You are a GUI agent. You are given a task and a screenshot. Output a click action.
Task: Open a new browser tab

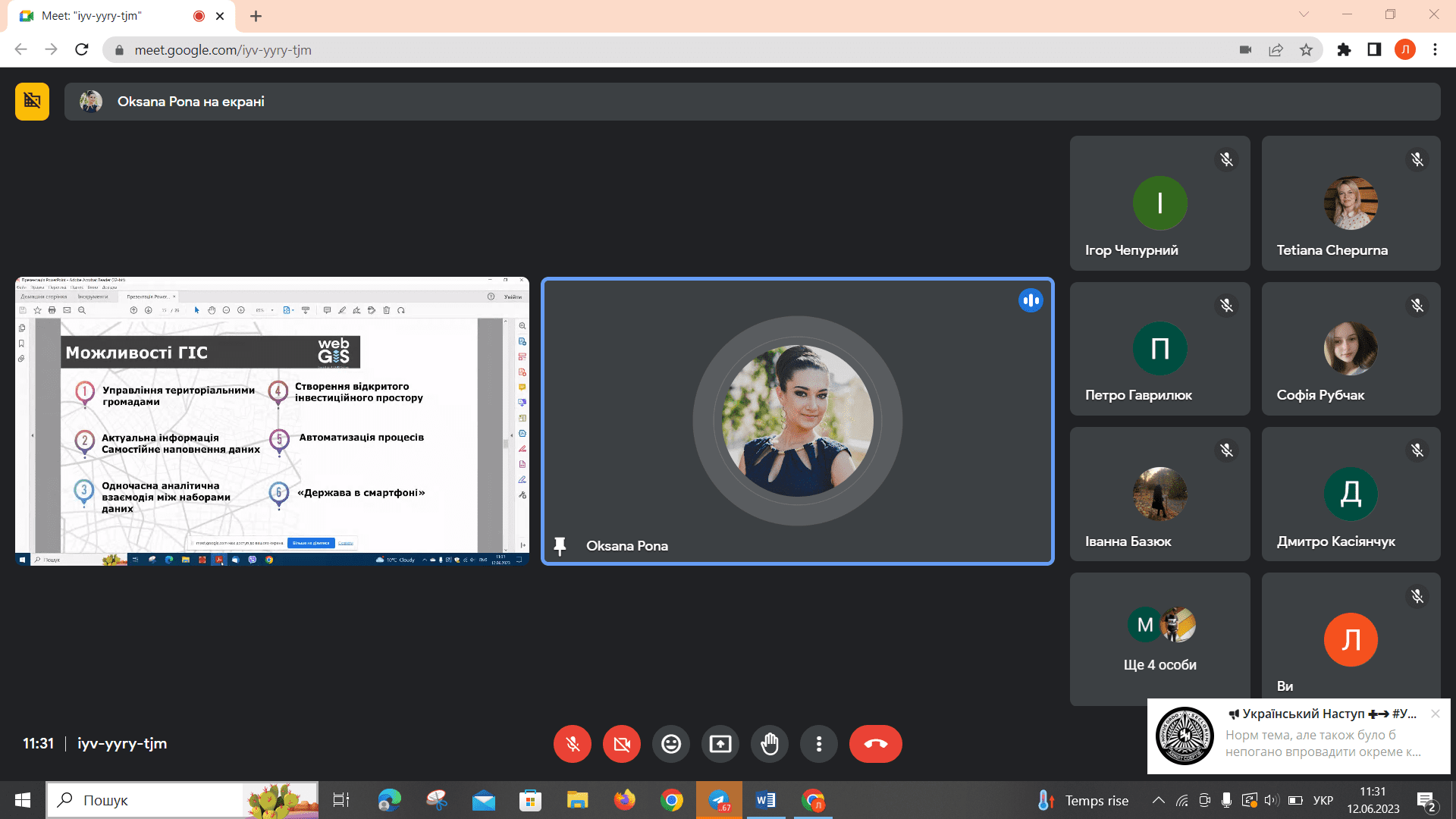[256, 16]
